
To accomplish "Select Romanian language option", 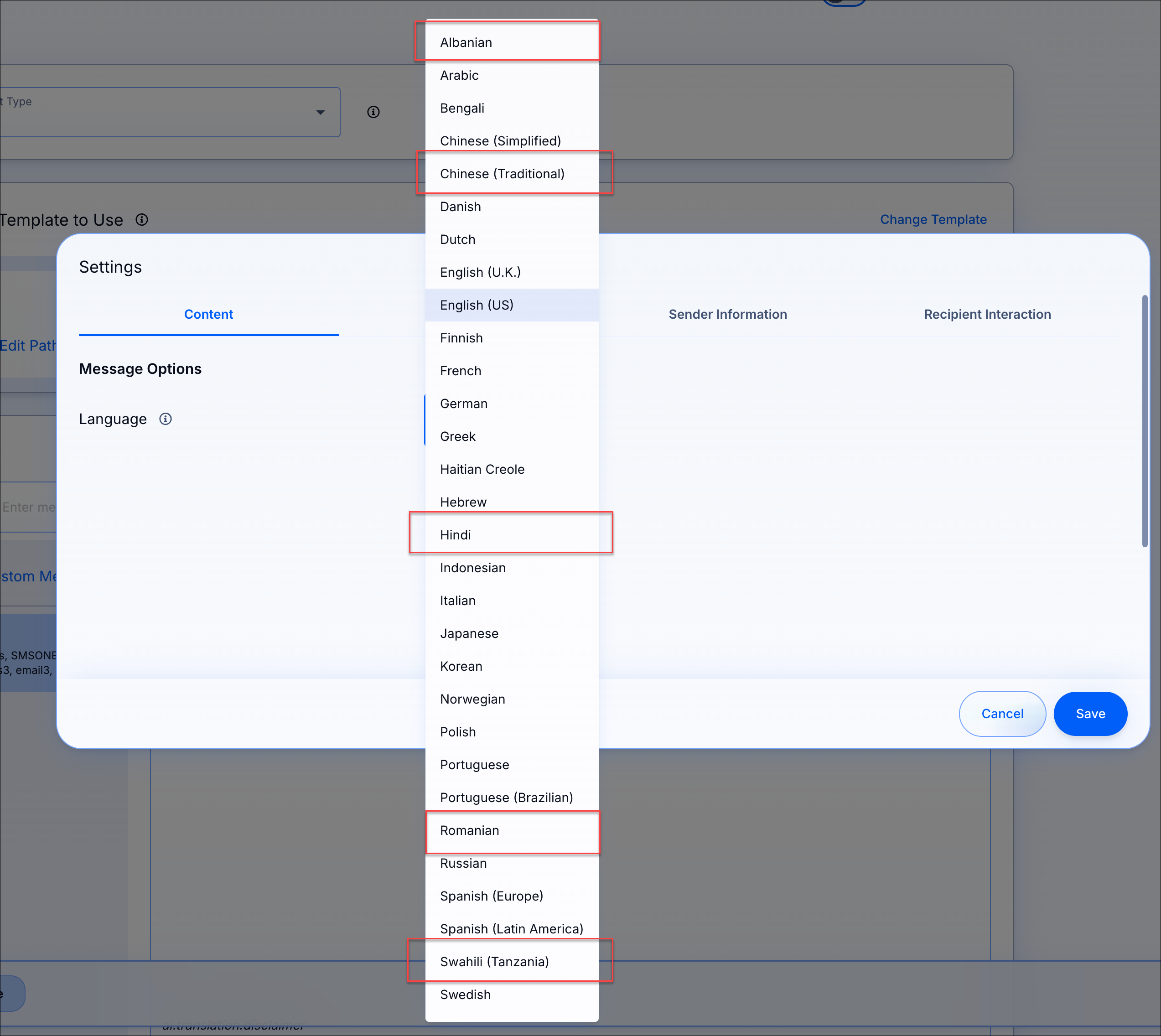I will [470, 830].
